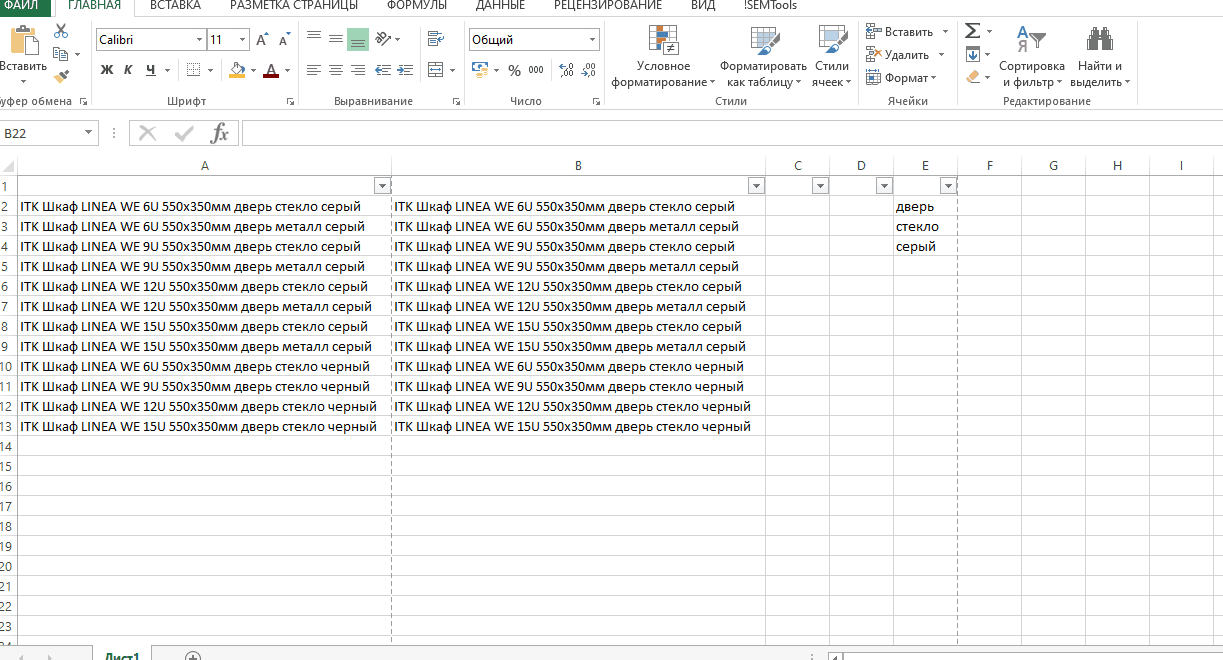Copy the selection with the Copy icon

coord(61,54)
